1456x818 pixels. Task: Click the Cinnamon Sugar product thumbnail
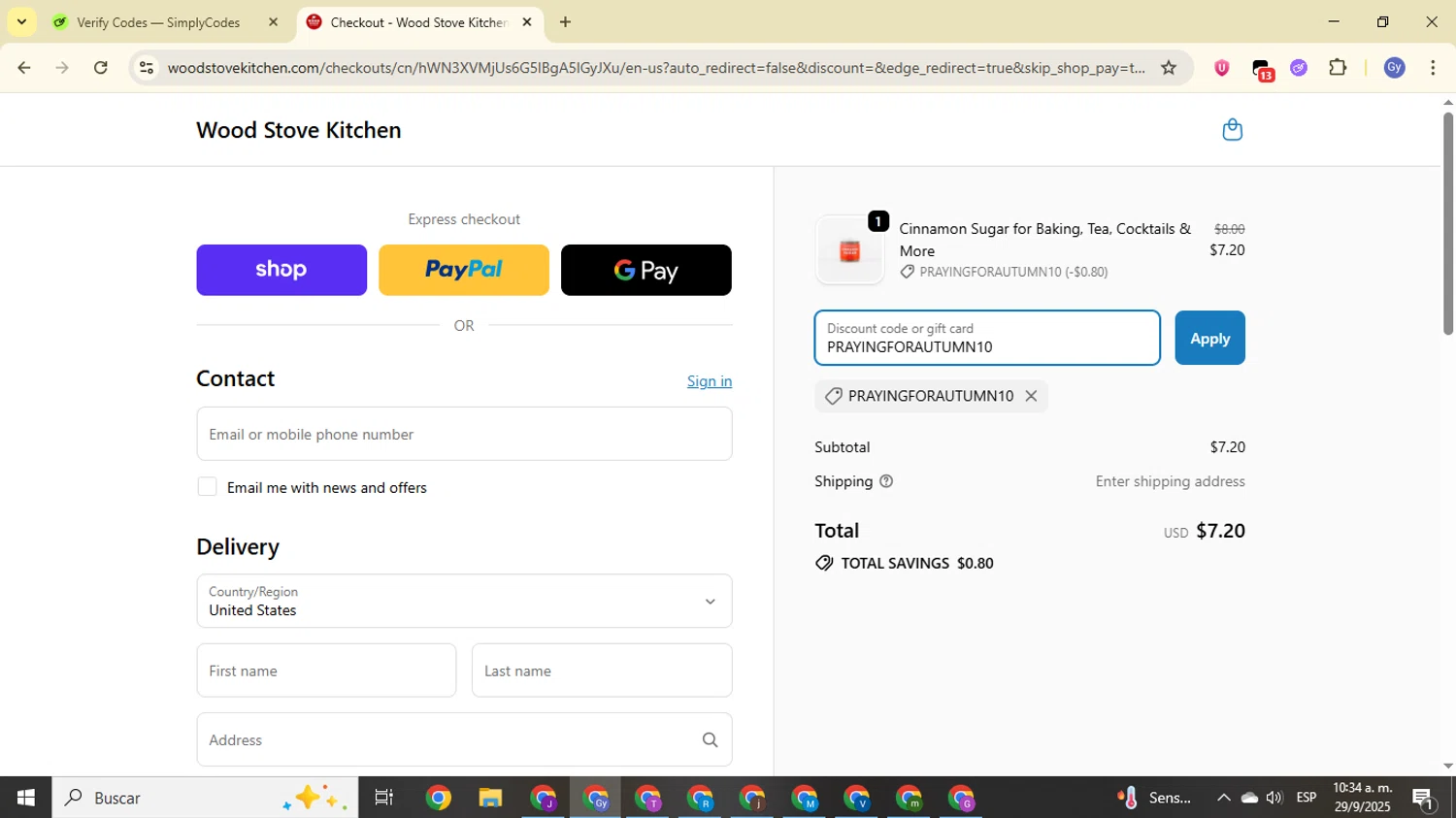[849, 250]
